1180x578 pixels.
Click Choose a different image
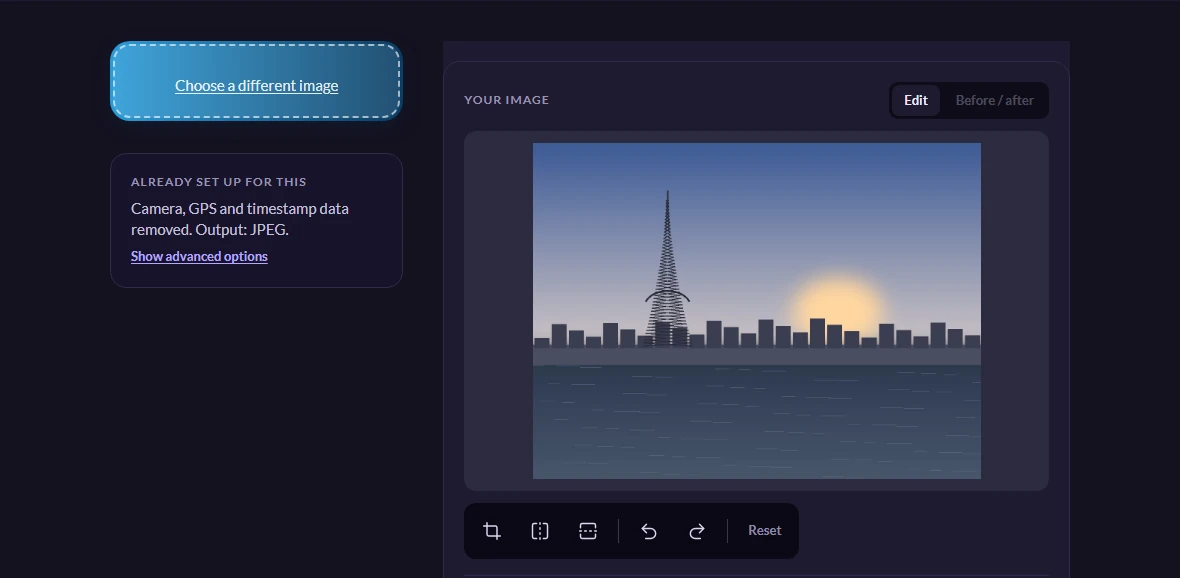pos(257,86)
